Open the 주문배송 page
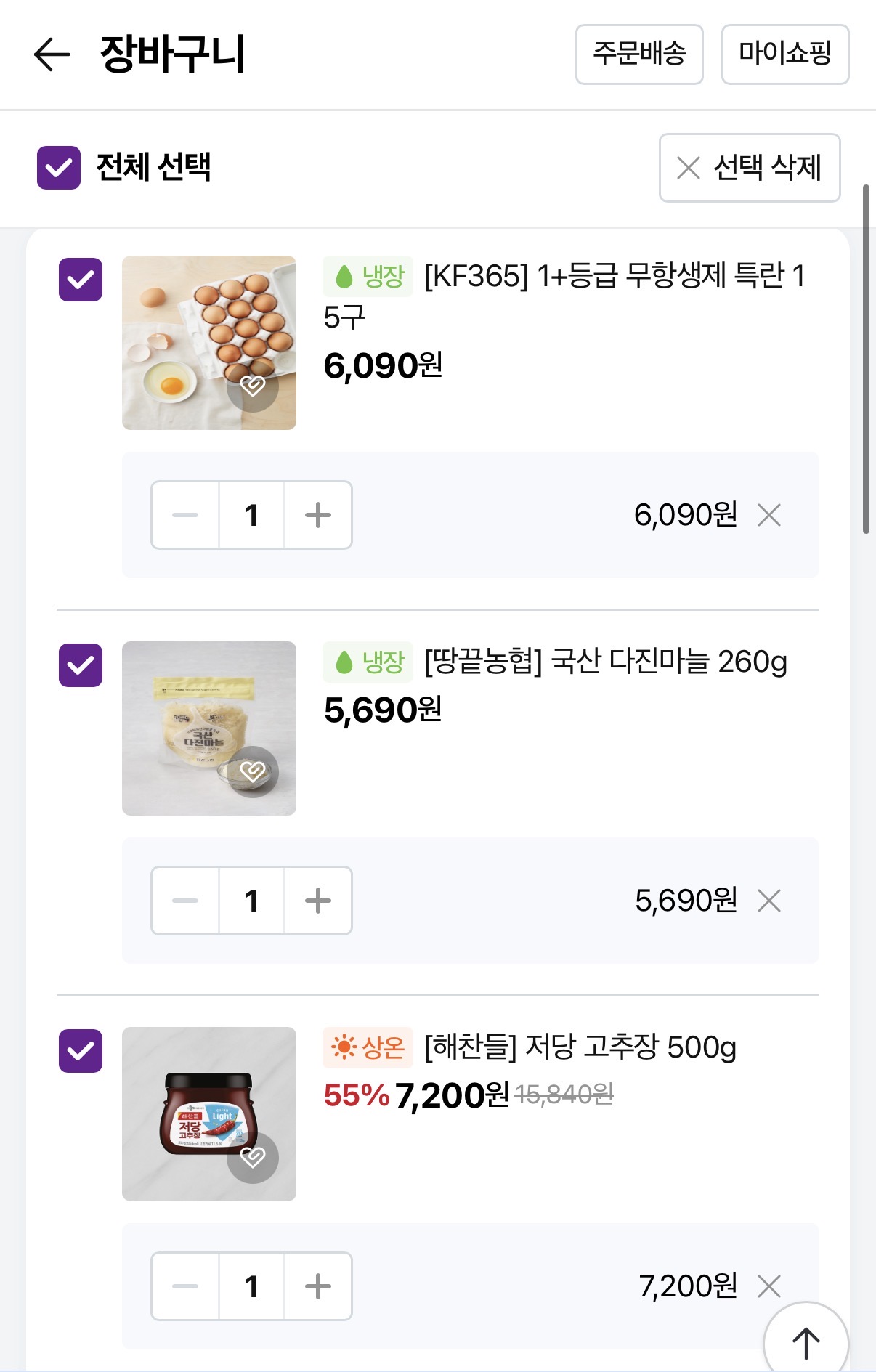876x1372 pixels. [x=639, y=54]
